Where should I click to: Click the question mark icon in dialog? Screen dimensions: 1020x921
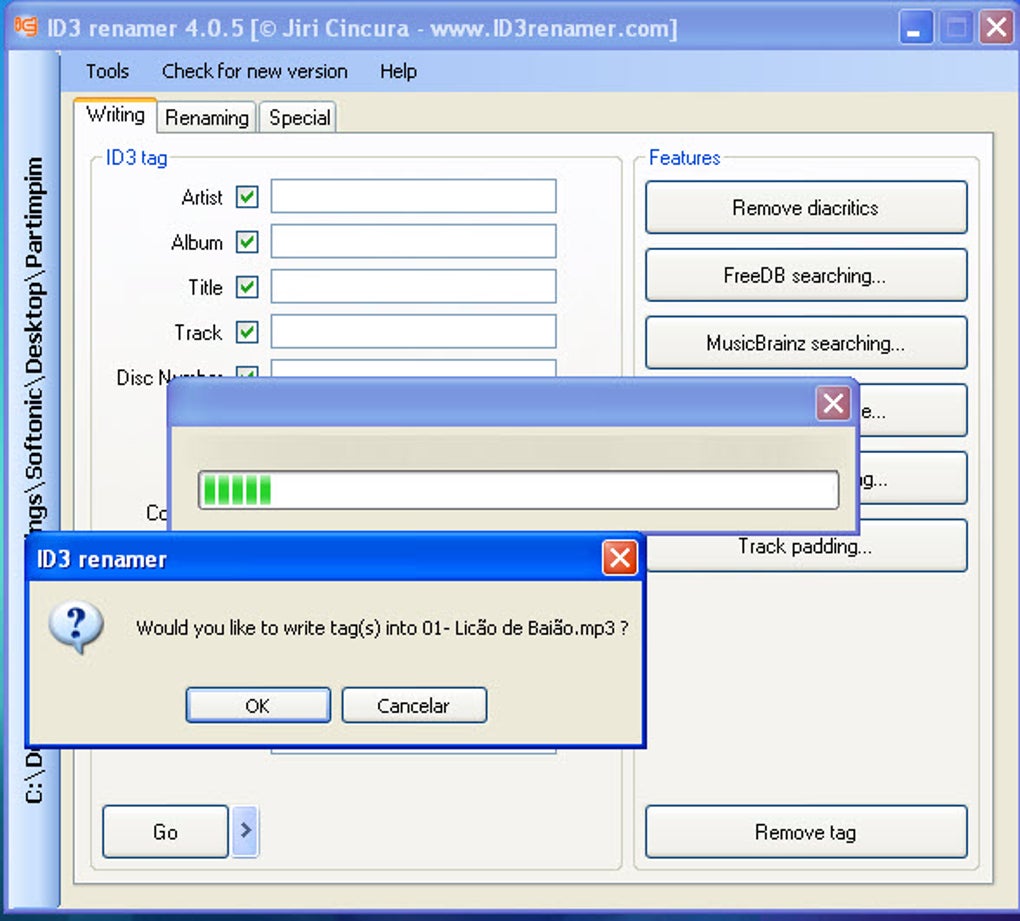76,626
